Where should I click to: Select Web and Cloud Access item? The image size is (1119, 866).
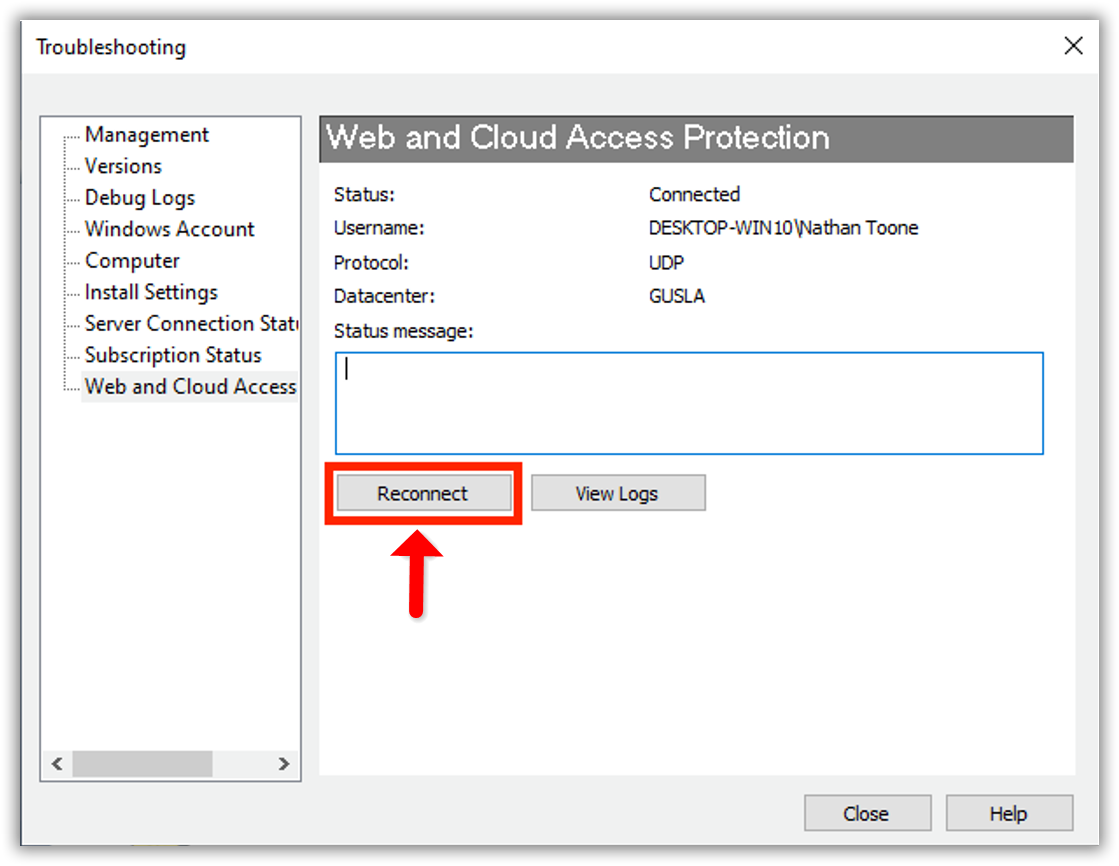[x=190, y=387]
